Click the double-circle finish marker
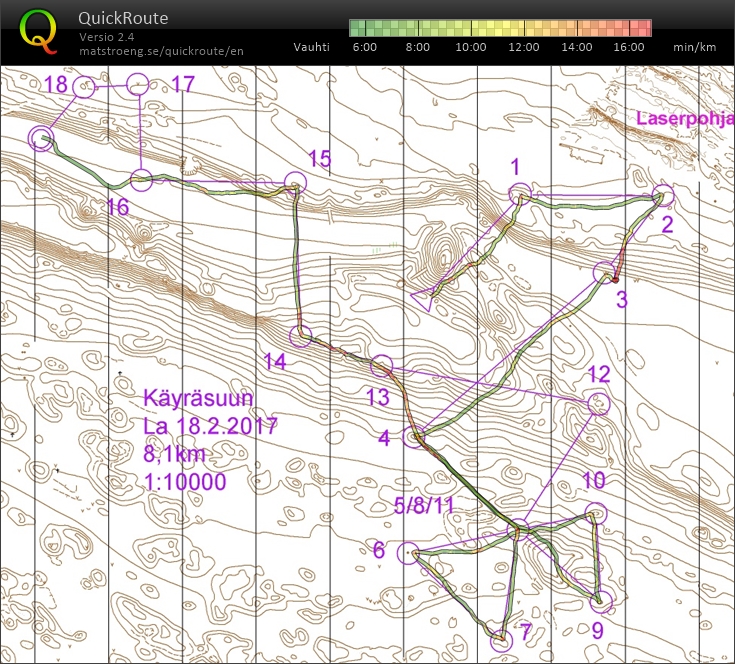 (x=41, y=139)
